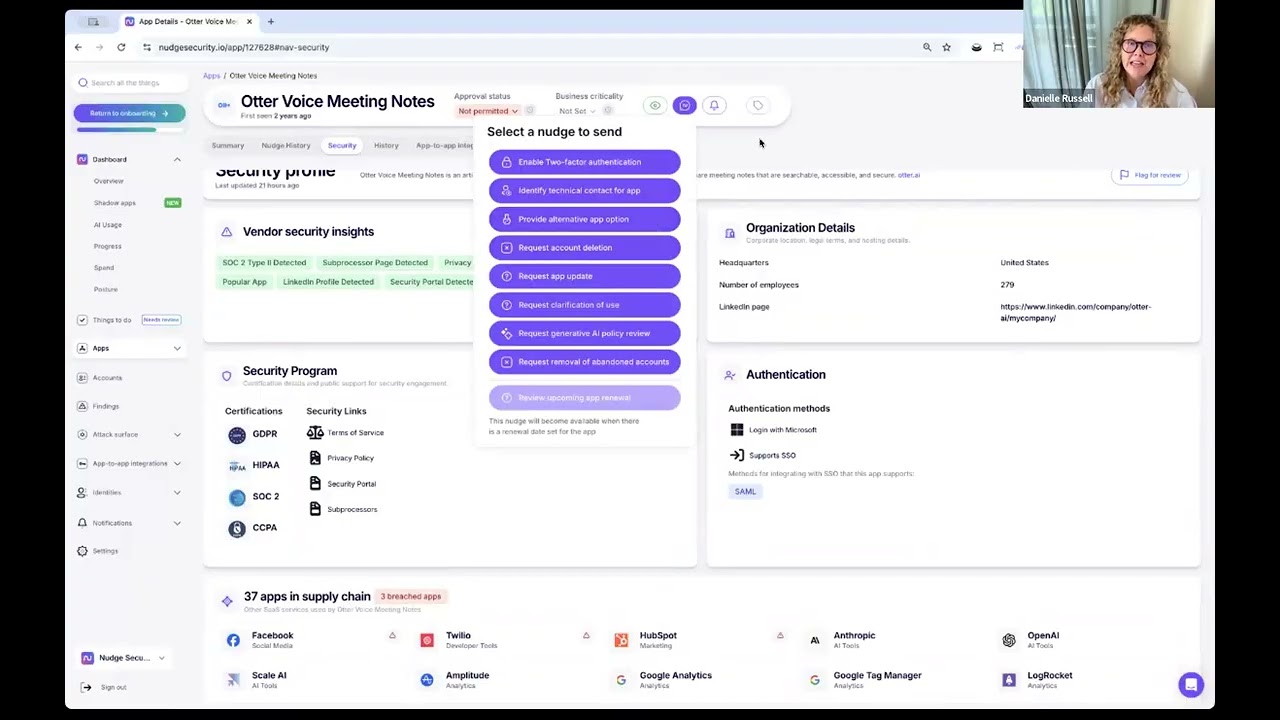This screenshot has height=720, width=1280.
Task: Open Shadow apps in the sidebar
Action: coord(115,203)
